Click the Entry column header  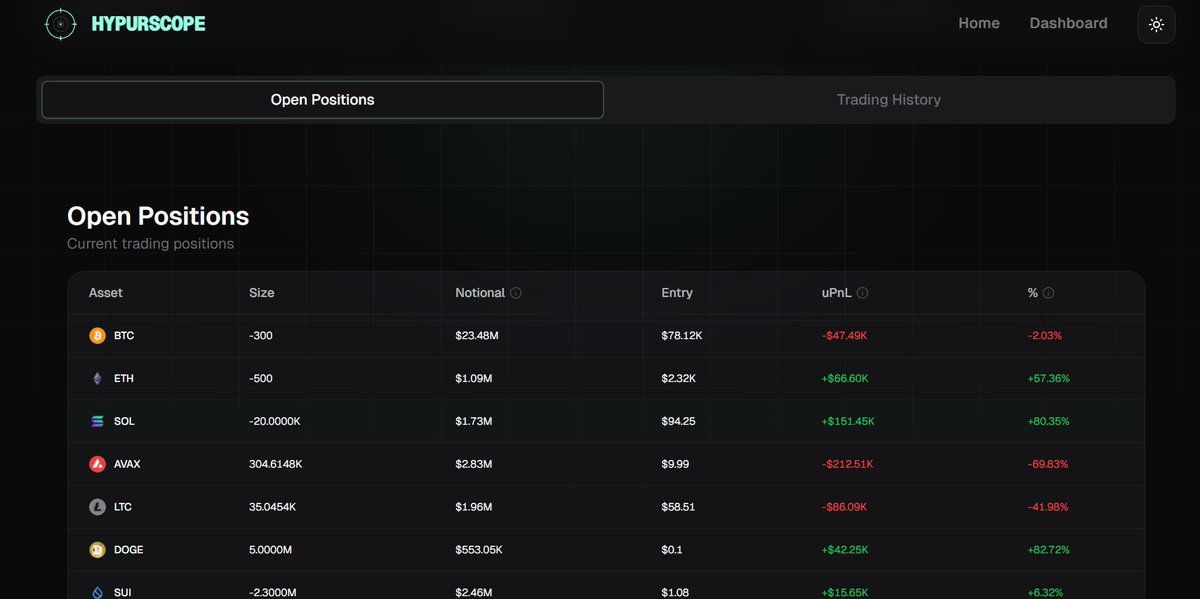pos(677,293)
